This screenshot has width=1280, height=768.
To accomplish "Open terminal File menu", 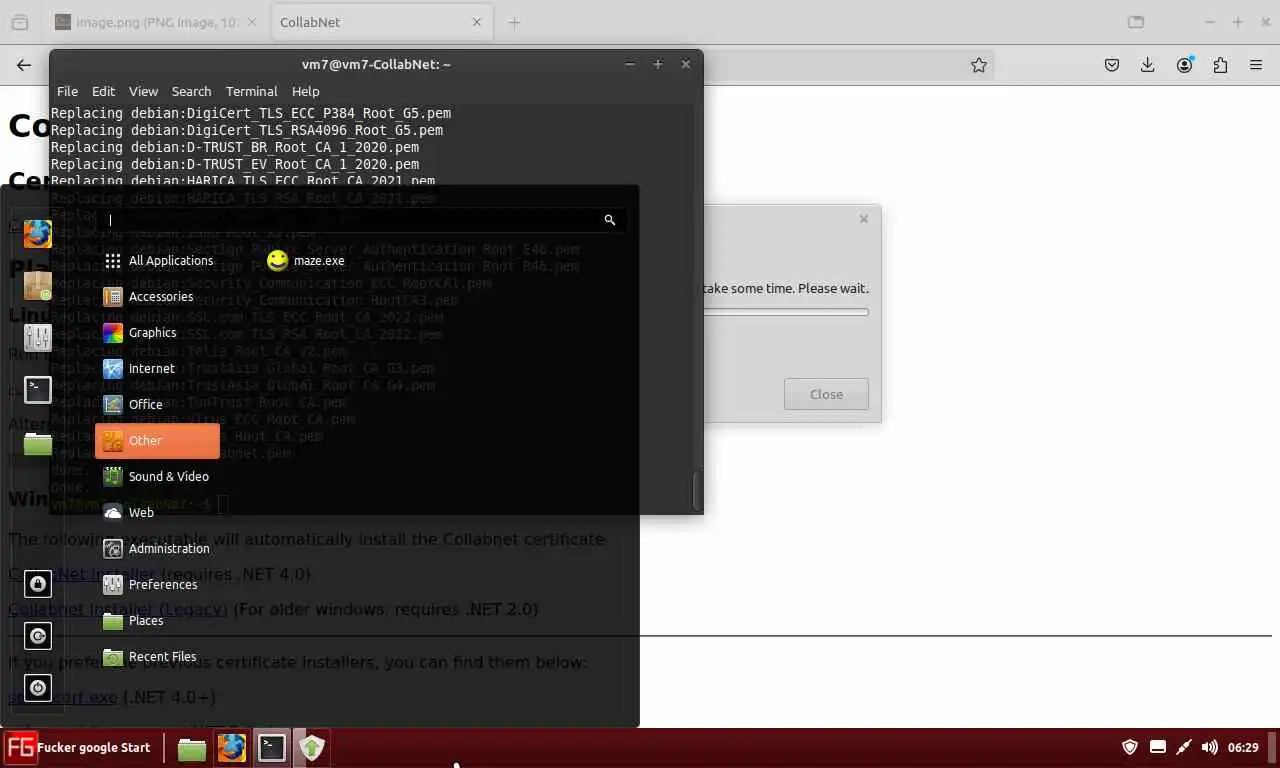I will coord(67,91).
